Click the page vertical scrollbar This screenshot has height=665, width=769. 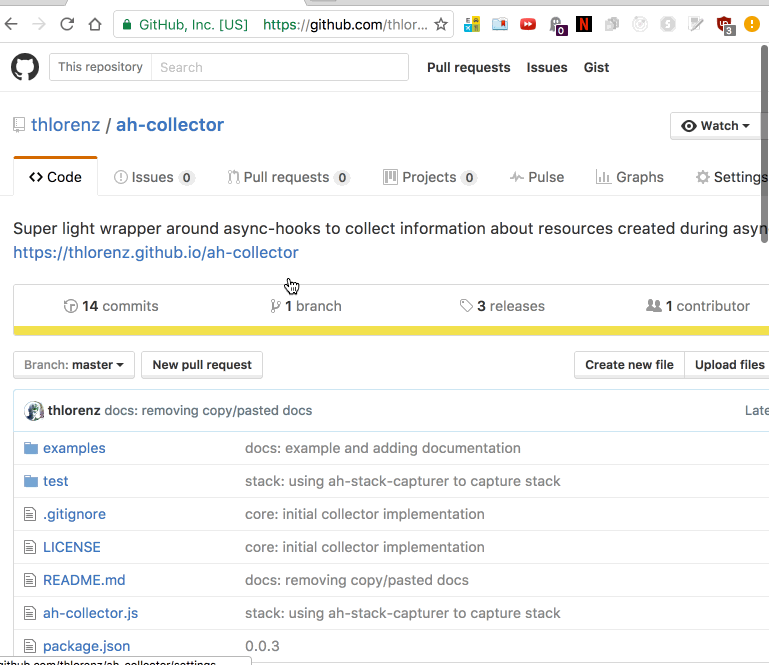tap(765, 144)
